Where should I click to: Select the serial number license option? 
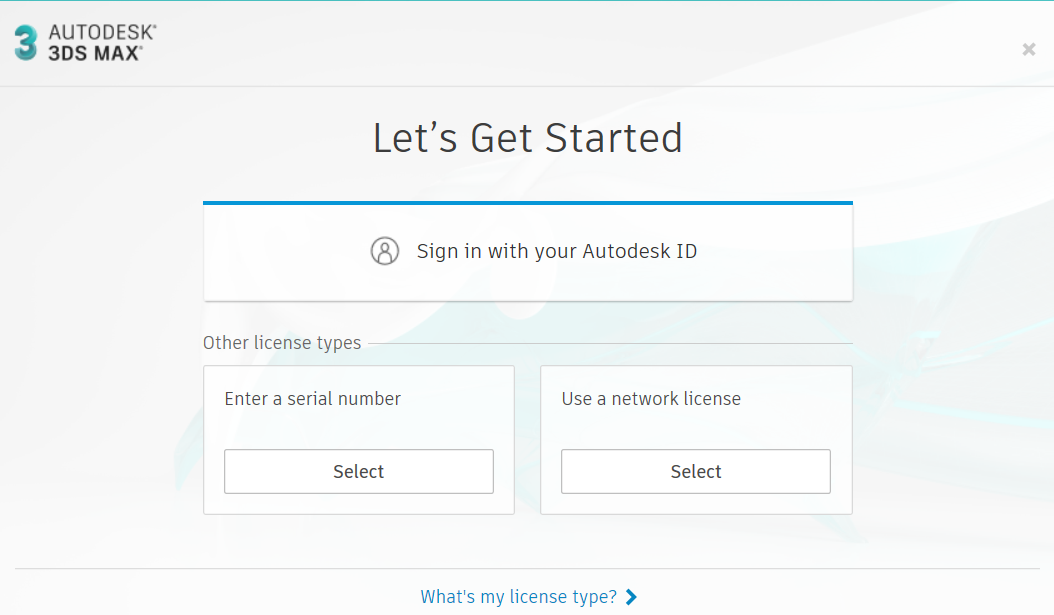[x=358, y=471]
